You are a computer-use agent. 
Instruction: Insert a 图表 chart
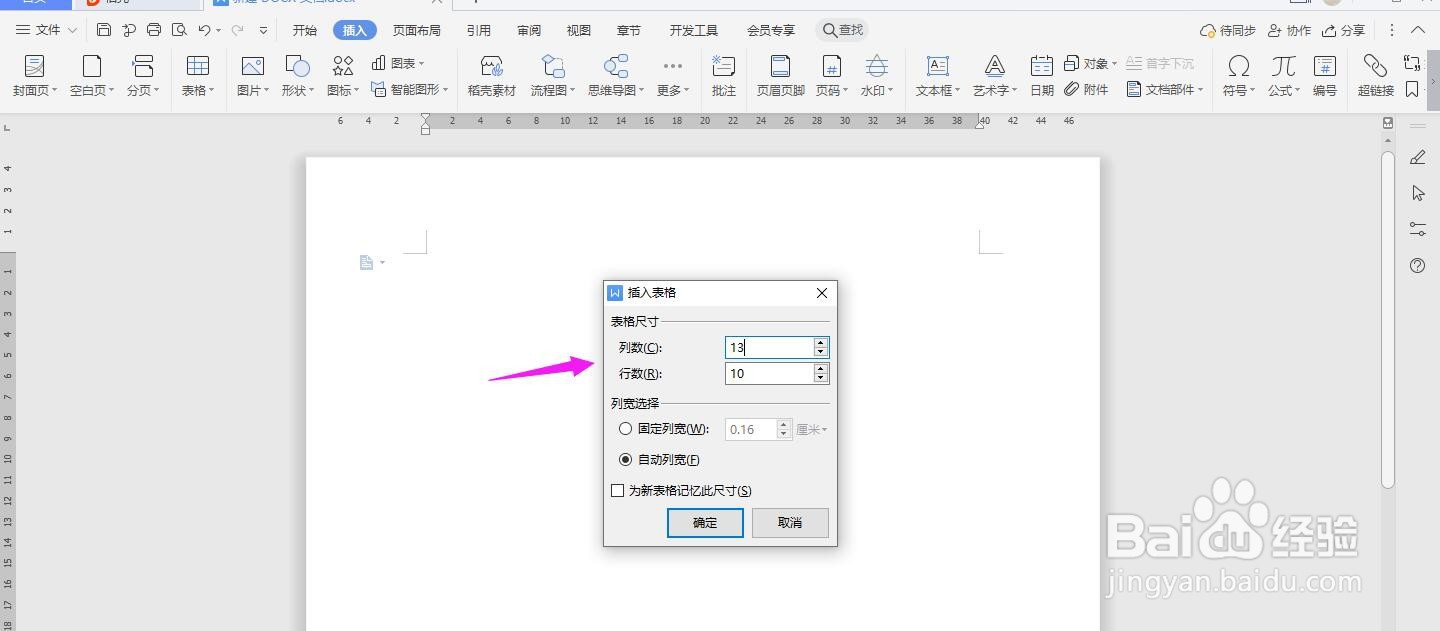coord(398,63)
